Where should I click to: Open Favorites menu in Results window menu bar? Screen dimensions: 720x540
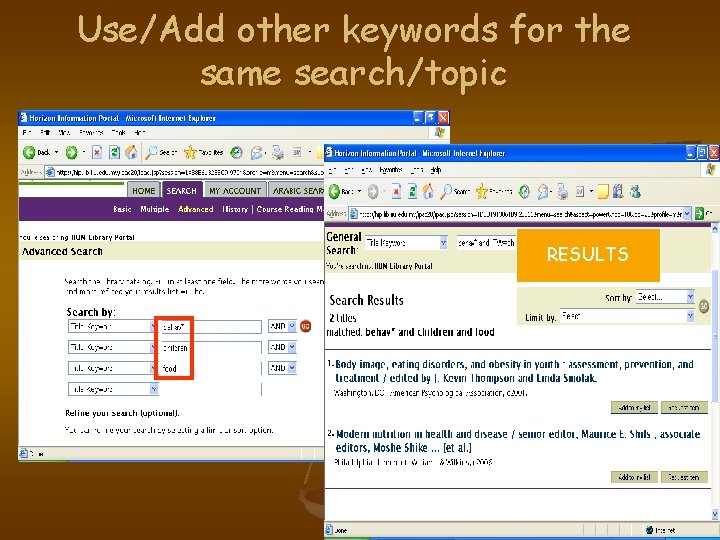point(391,170)
